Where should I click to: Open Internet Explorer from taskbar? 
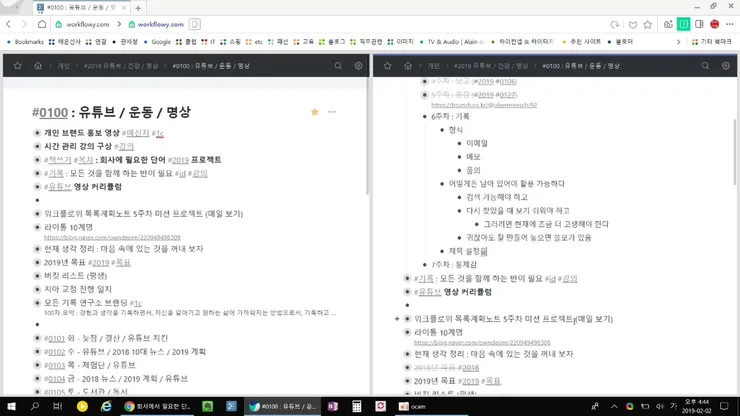pyautogui.click(x=106, y=406)
